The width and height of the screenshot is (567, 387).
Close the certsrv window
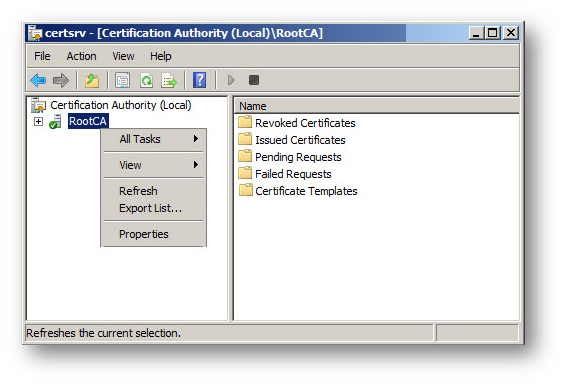511,33
